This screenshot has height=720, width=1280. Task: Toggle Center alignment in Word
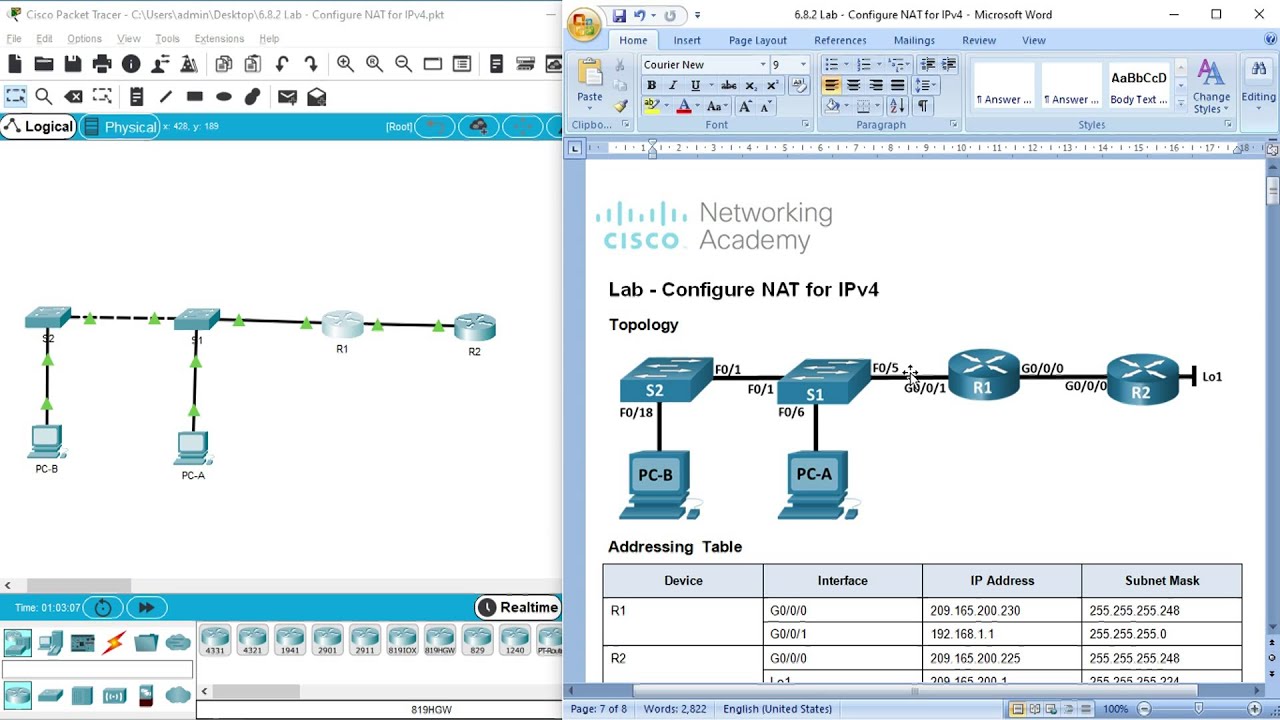pos(854,86)
